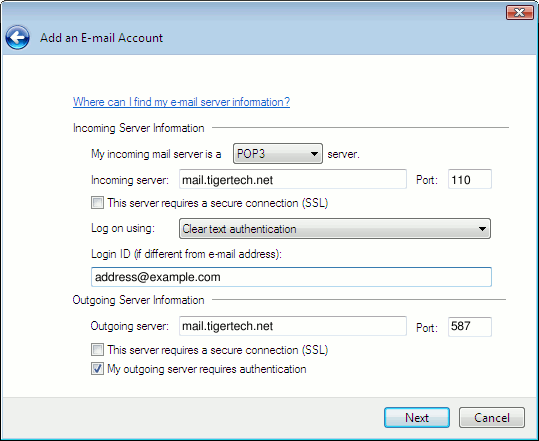539x441 pixels.
Task: Click the outgoing Port field showing 587
Action: pyautogui.click(x=470, y=327)
